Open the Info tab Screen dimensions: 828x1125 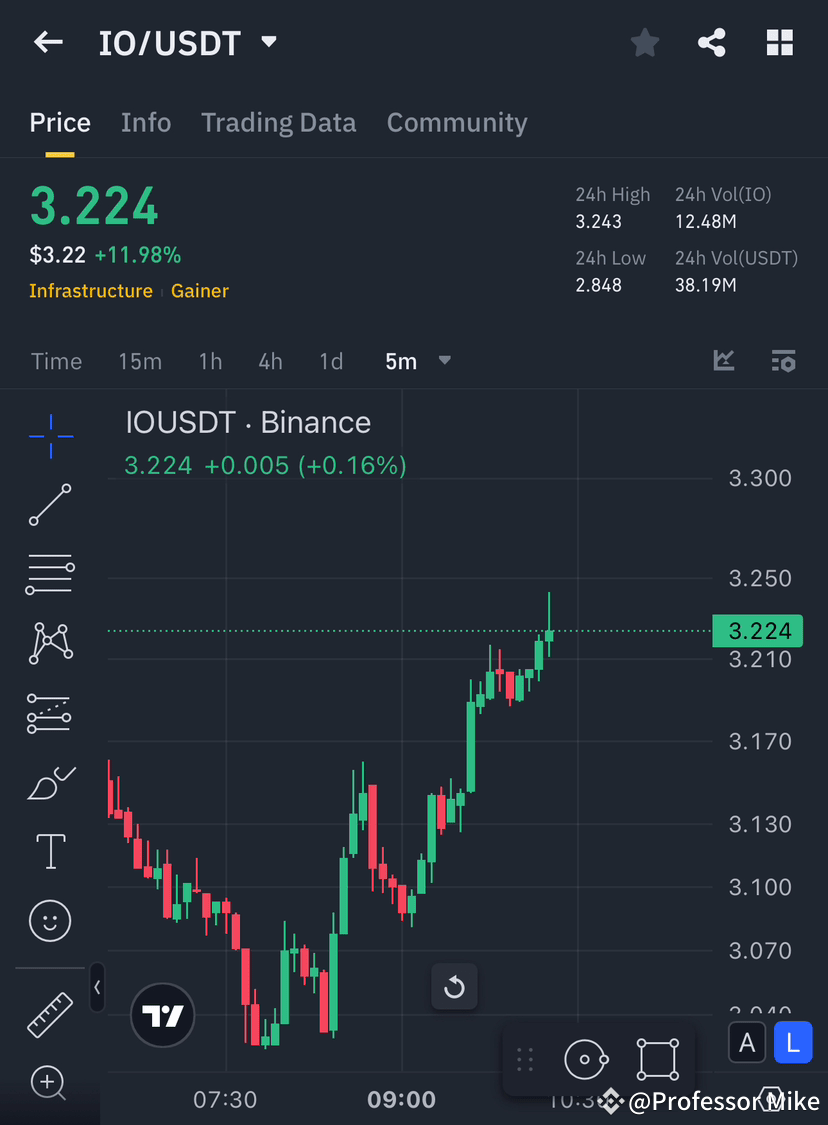(146, 122)
